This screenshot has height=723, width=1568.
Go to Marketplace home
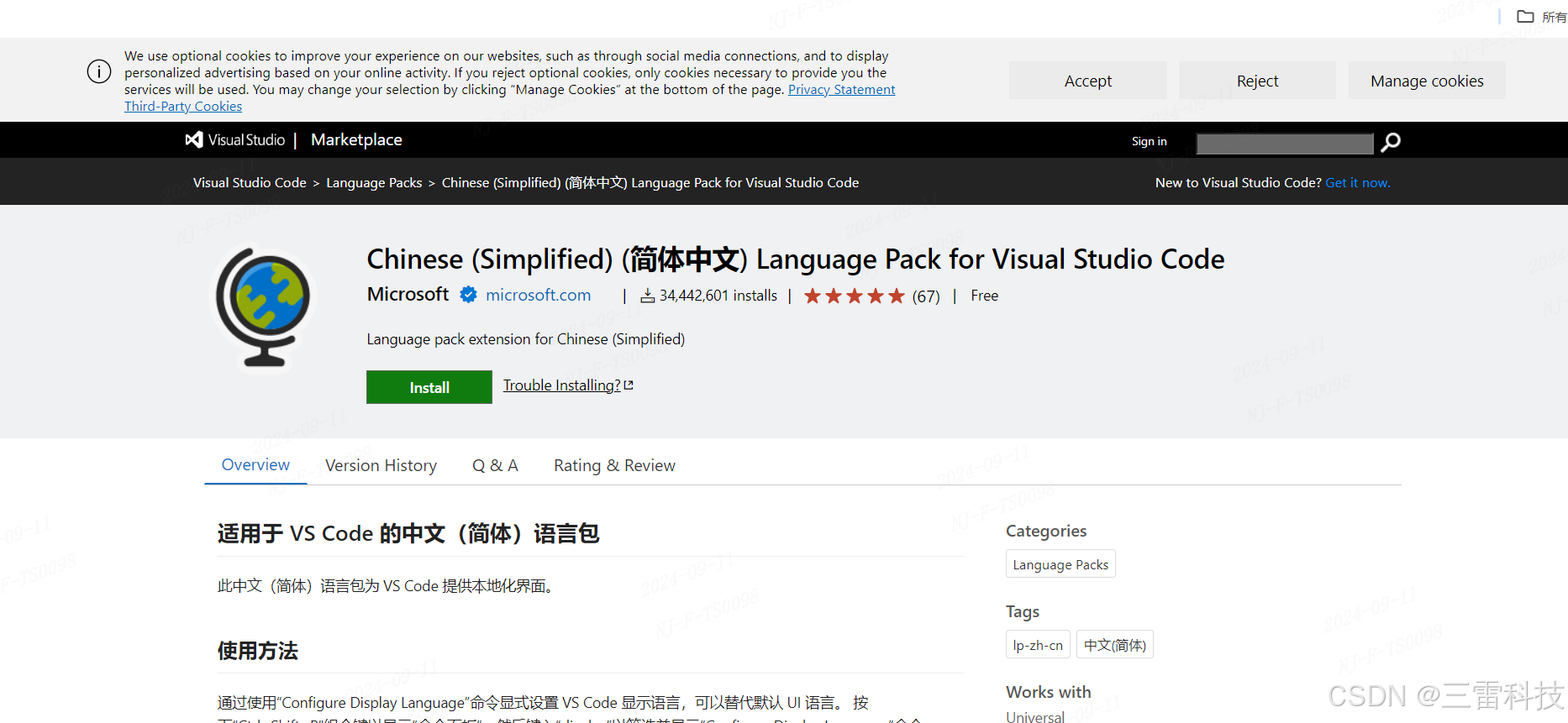pyautogui.click(x=356, y=139)
